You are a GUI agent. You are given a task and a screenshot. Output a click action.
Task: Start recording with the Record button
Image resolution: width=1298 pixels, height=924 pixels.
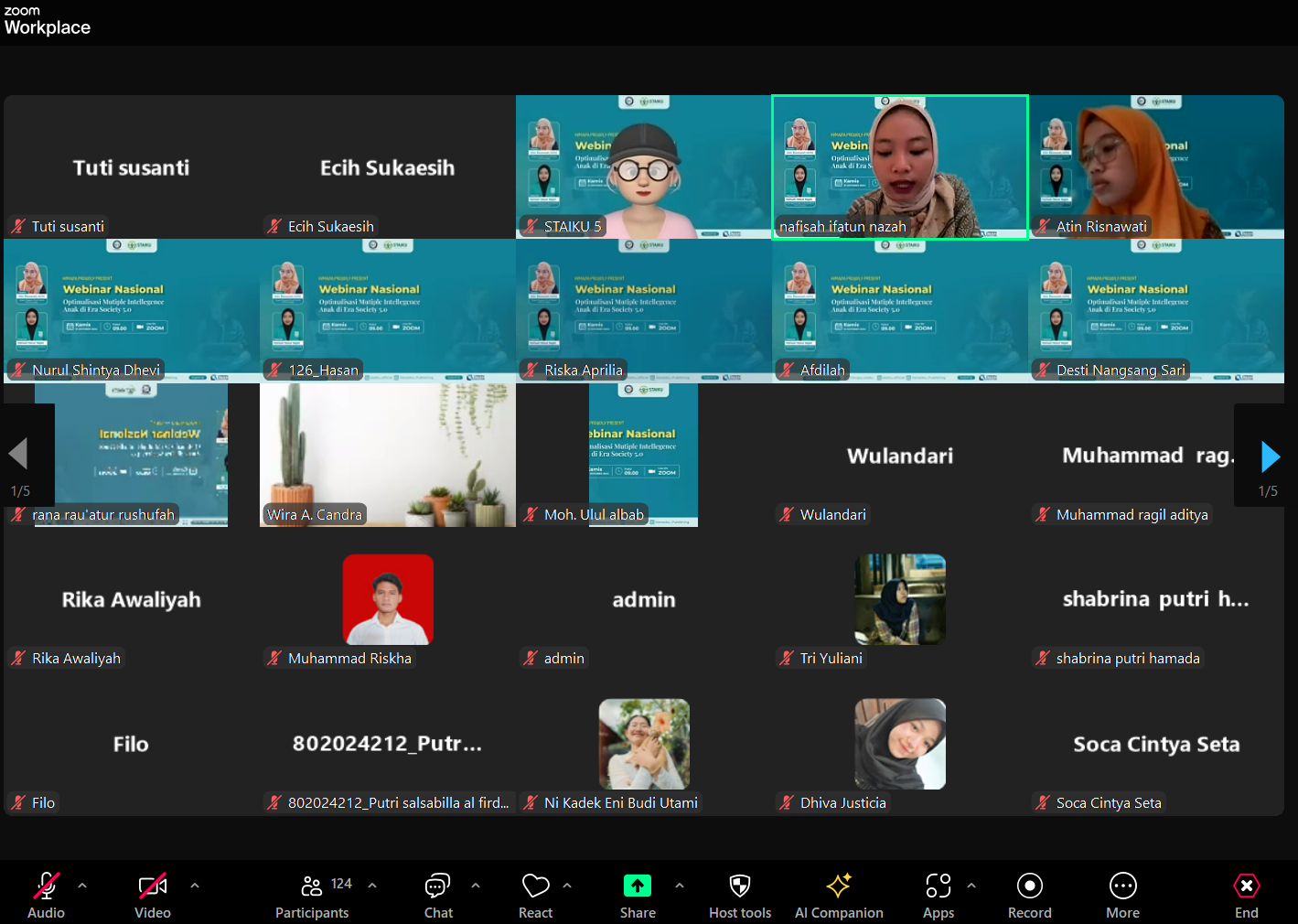click(x=1029, y=896)
